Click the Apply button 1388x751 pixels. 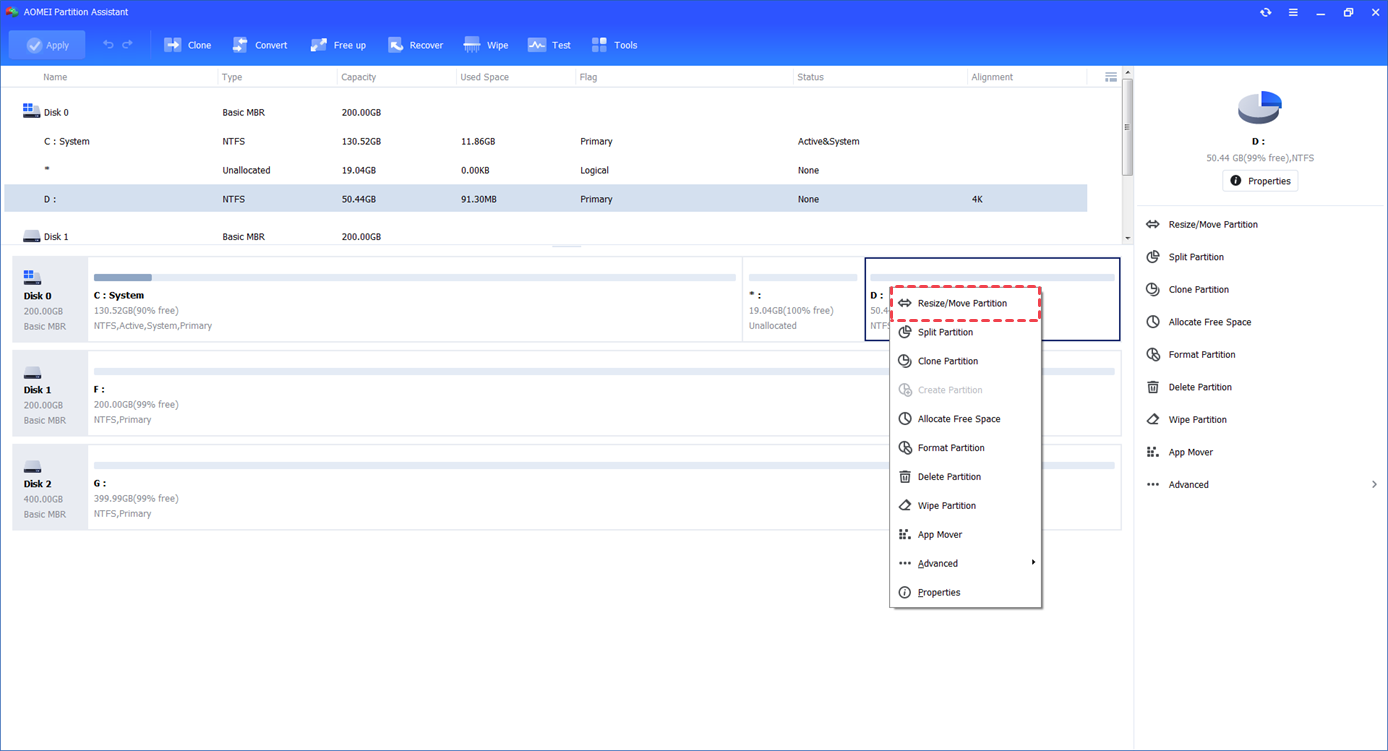(x=47, y=45)
